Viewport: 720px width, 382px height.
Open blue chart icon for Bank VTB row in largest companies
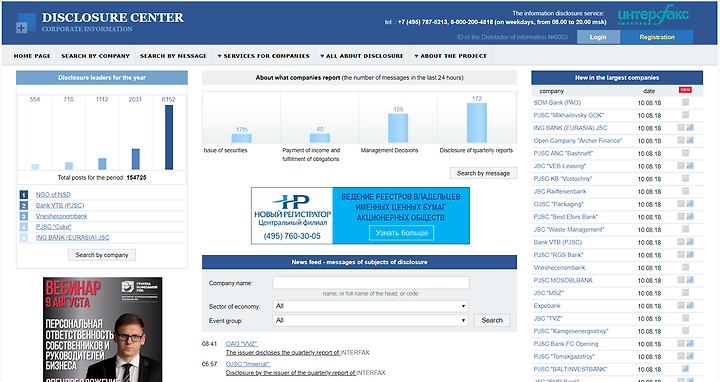(690, 242)
